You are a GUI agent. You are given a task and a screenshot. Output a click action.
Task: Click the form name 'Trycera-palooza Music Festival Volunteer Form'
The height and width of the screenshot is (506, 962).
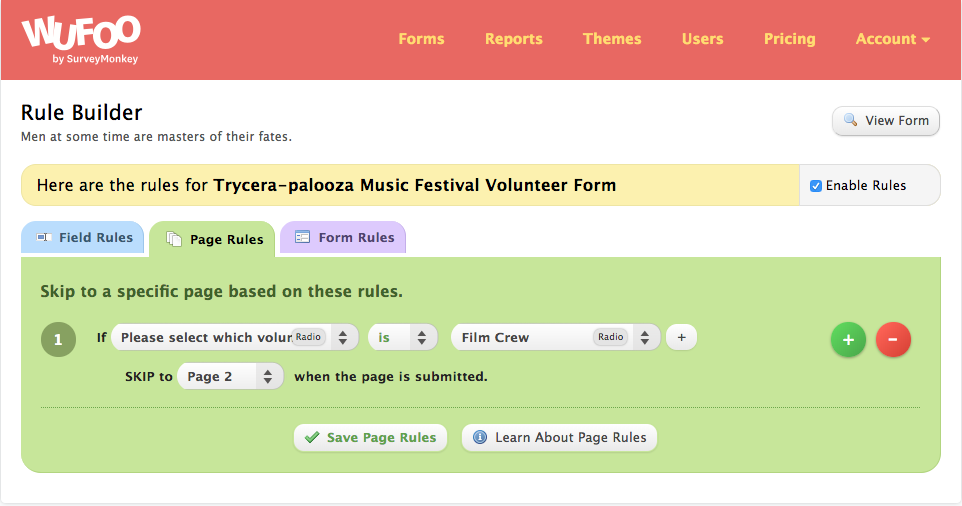pyautogui.click(x=415, y=185)
